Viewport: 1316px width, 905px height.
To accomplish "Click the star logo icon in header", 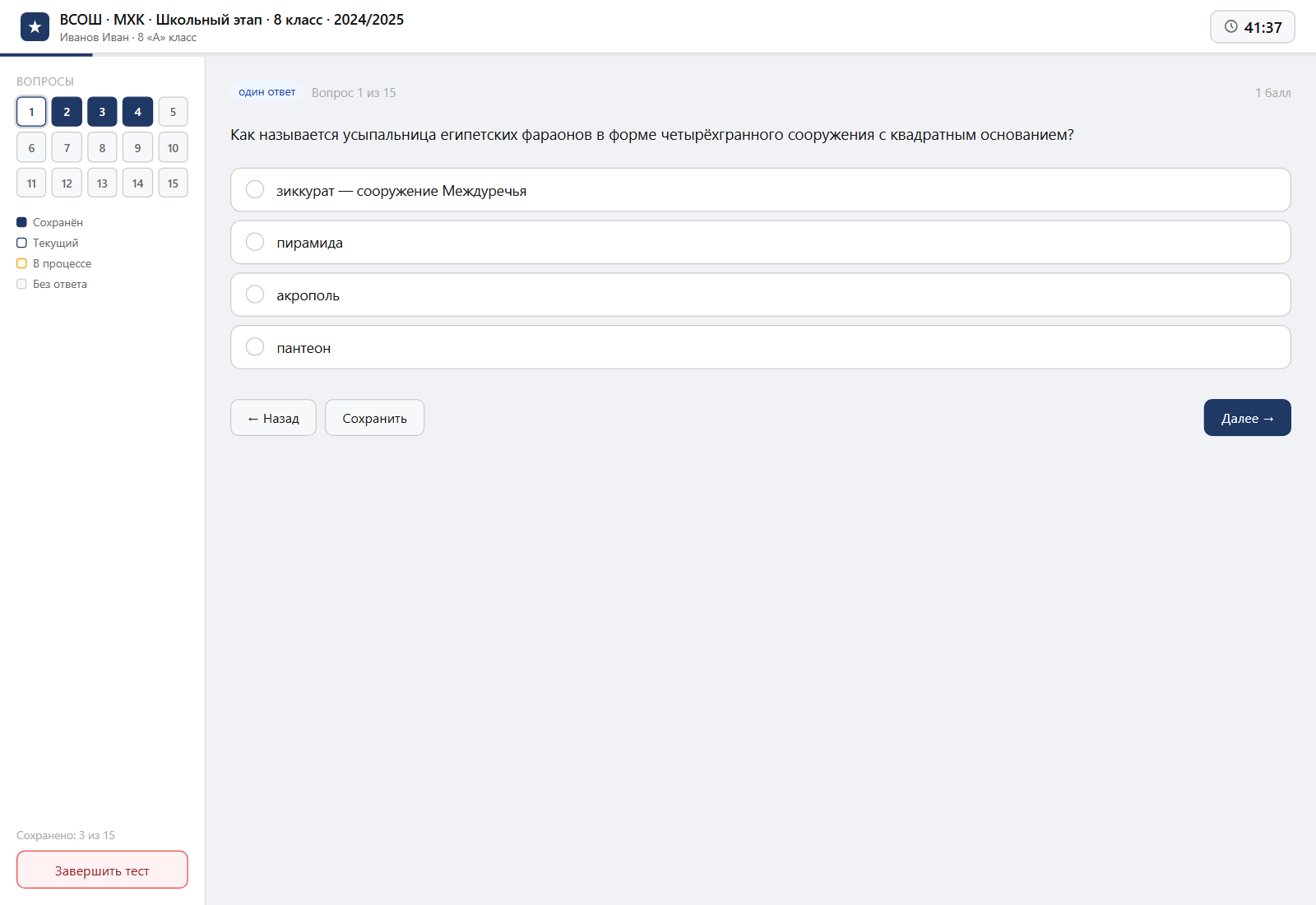I will 35,27.
